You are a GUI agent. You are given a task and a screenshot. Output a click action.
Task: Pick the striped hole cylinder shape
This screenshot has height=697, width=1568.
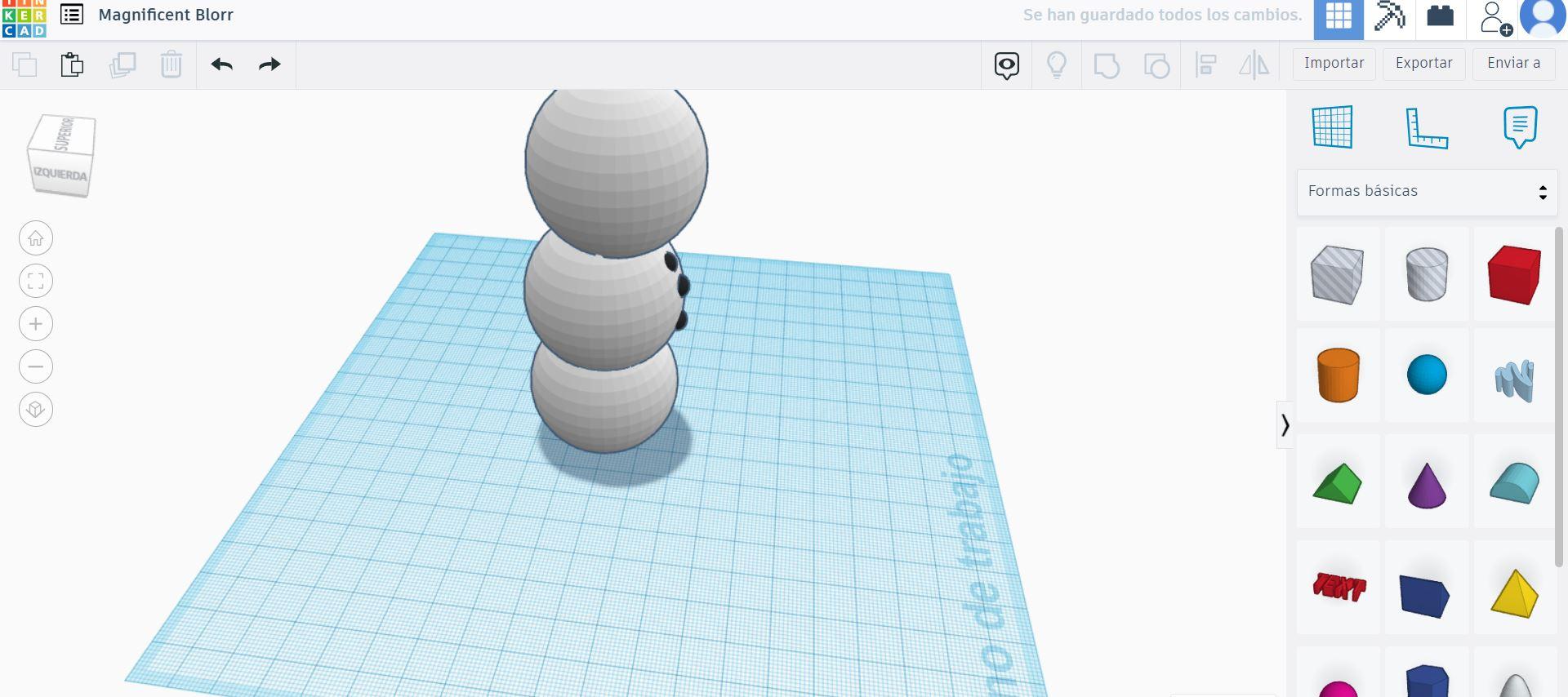[1427, 274]
